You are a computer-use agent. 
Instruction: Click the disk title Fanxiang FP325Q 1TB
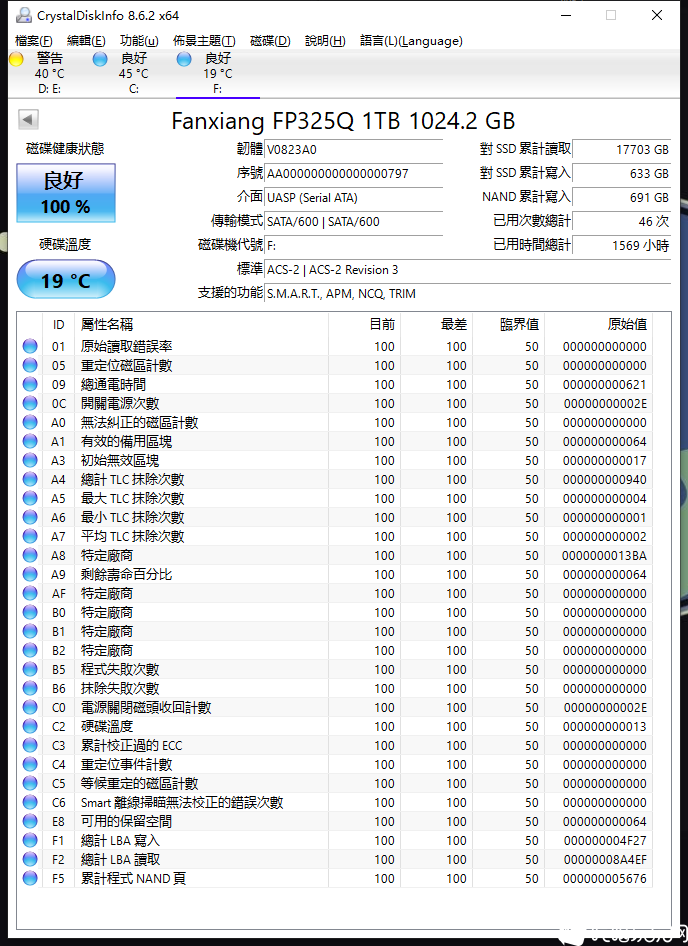[343, 121]
